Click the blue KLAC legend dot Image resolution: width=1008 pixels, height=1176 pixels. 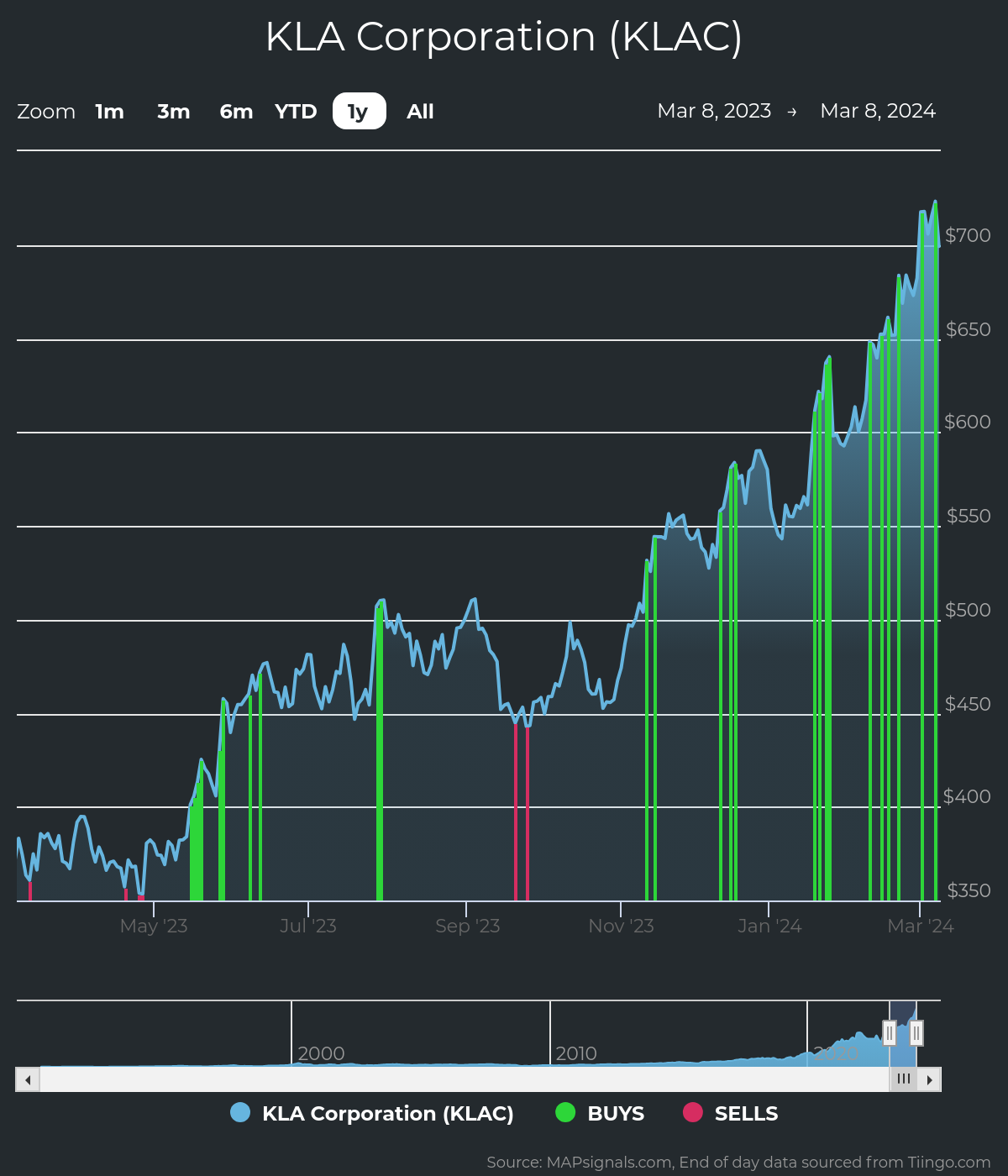240,1113
